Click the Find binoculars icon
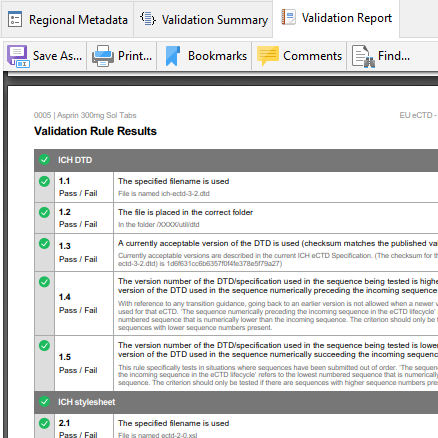438x438 pixels. point(363,56)
